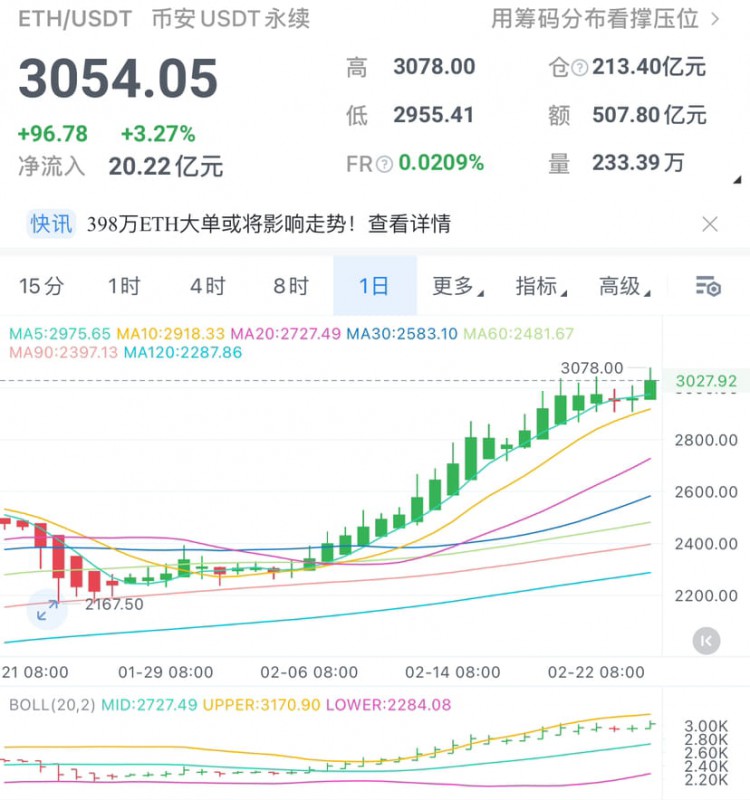Viewport: 750px width, 800px height.
Task: Select the 1日 timeframe tab
Action: point(374,286)
